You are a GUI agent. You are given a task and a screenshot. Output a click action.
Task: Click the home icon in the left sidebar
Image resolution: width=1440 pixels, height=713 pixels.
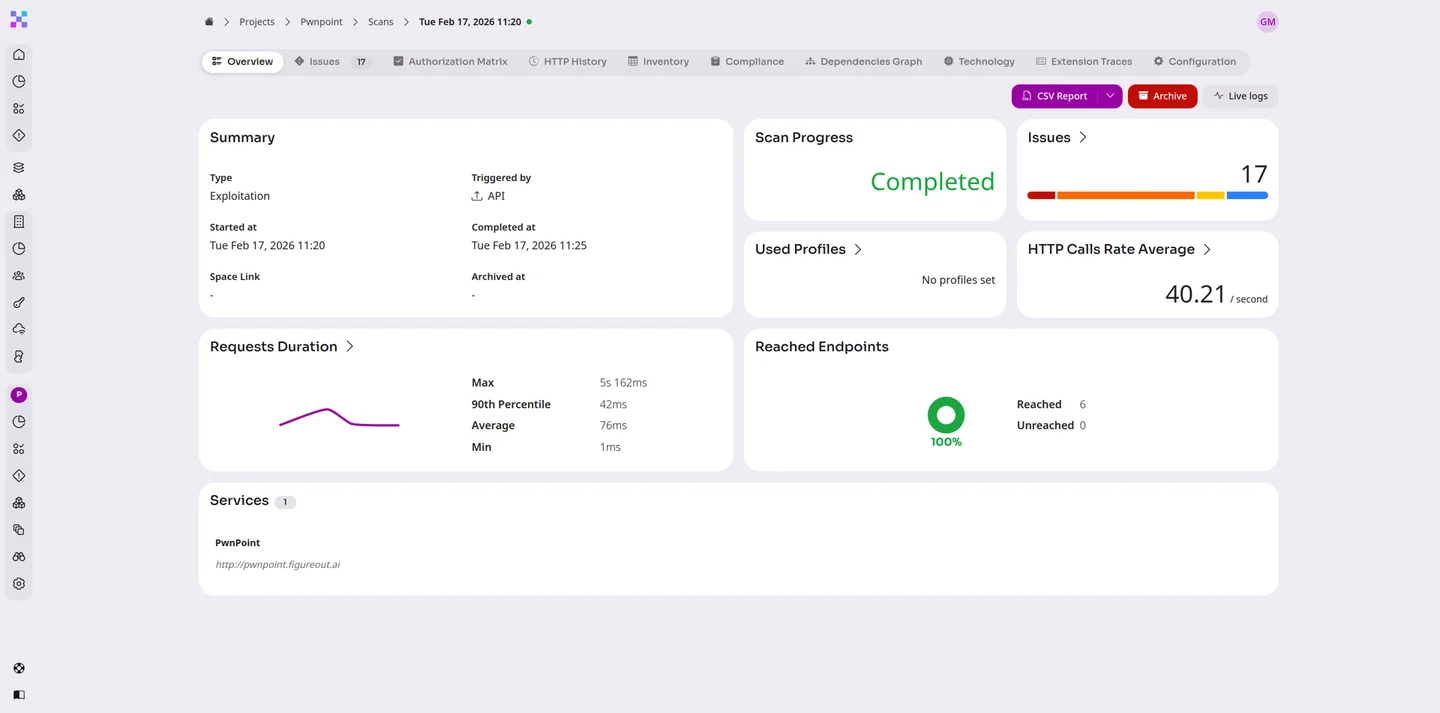(x=19, y=55)
